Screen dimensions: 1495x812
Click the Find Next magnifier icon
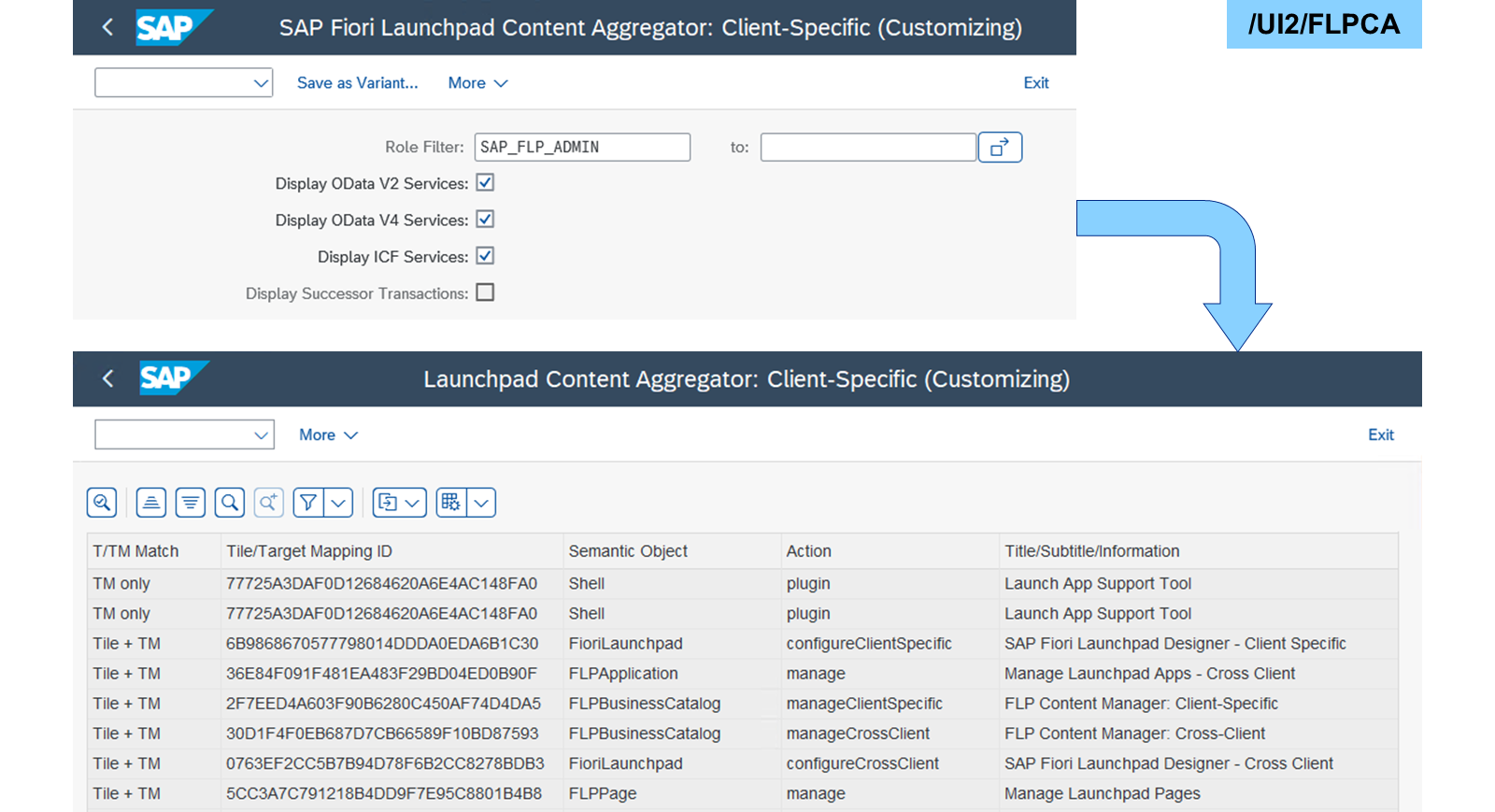click(x=269, y=503)
